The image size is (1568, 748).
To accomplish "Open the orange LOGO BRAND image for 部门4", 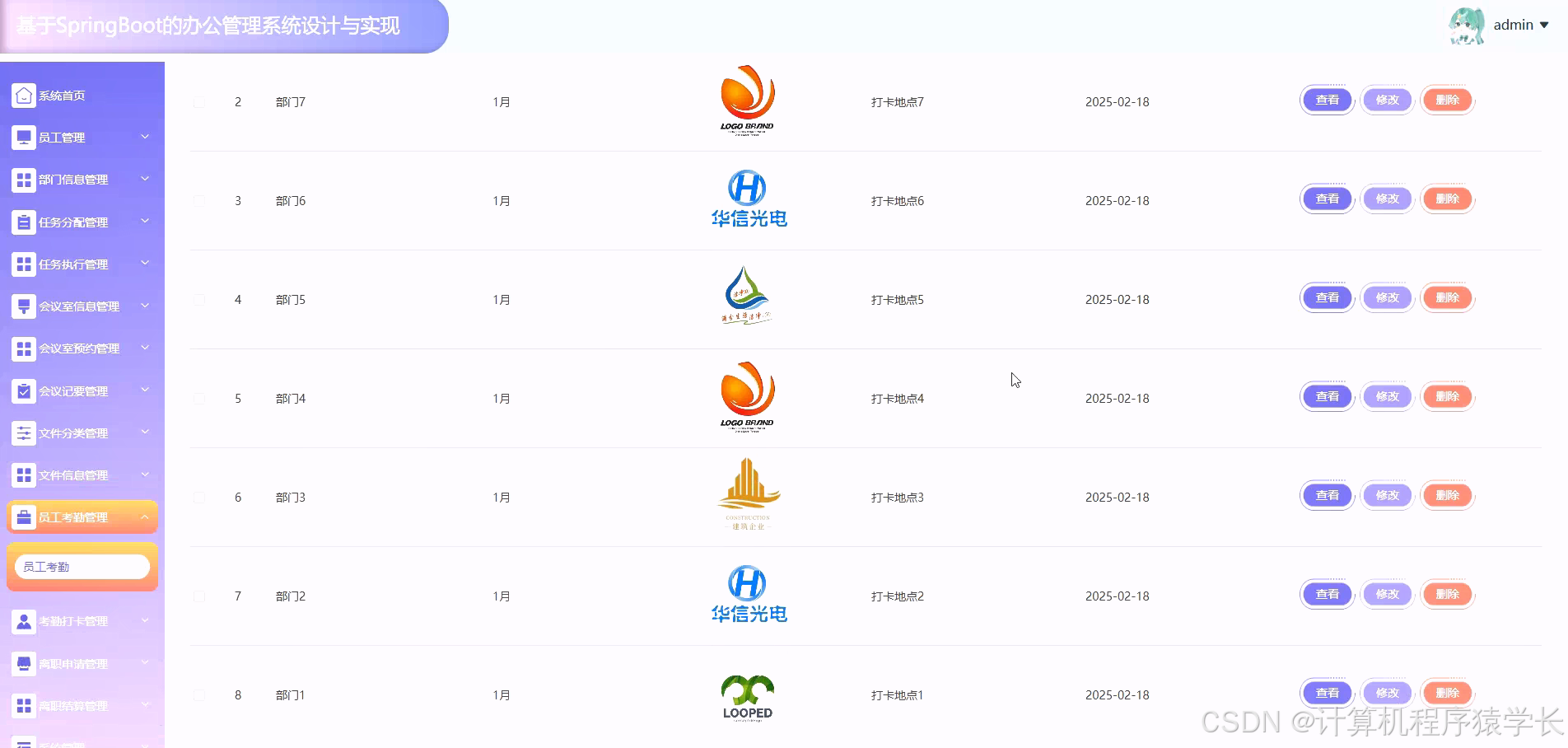I will point(748,397).
